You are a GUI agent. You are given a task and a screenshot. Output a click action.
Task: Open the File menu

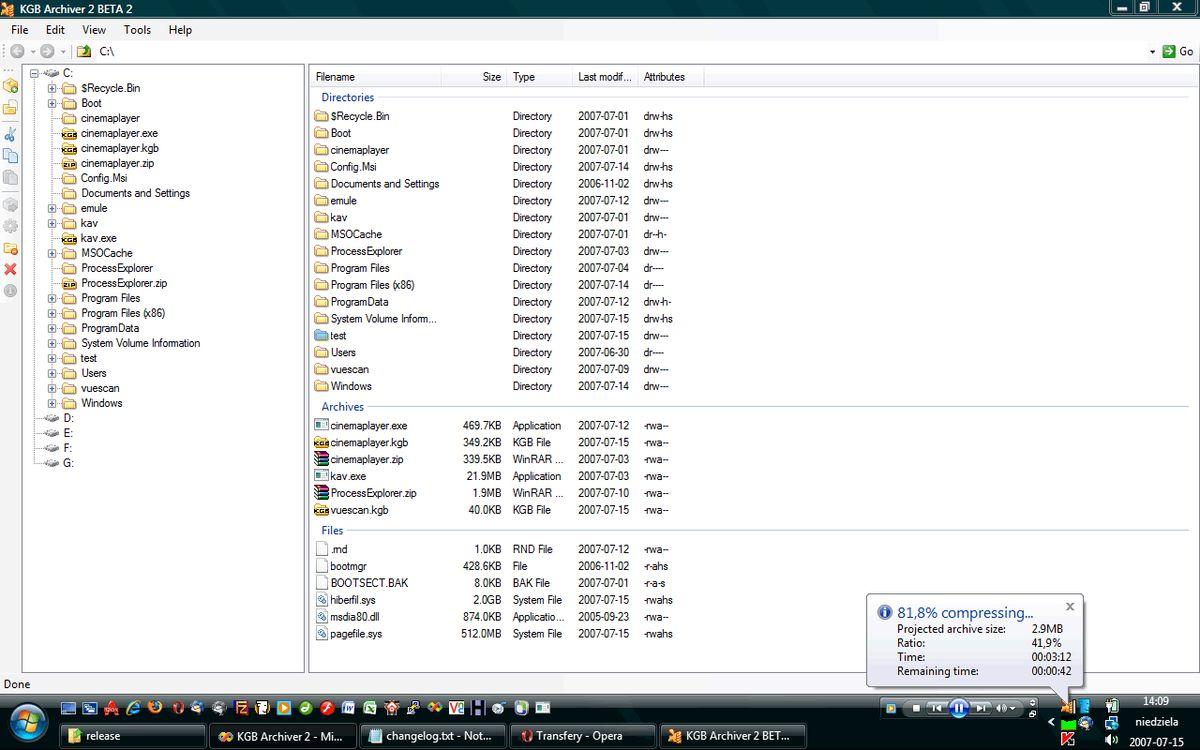pyautogui.click(x=20, y=30)
